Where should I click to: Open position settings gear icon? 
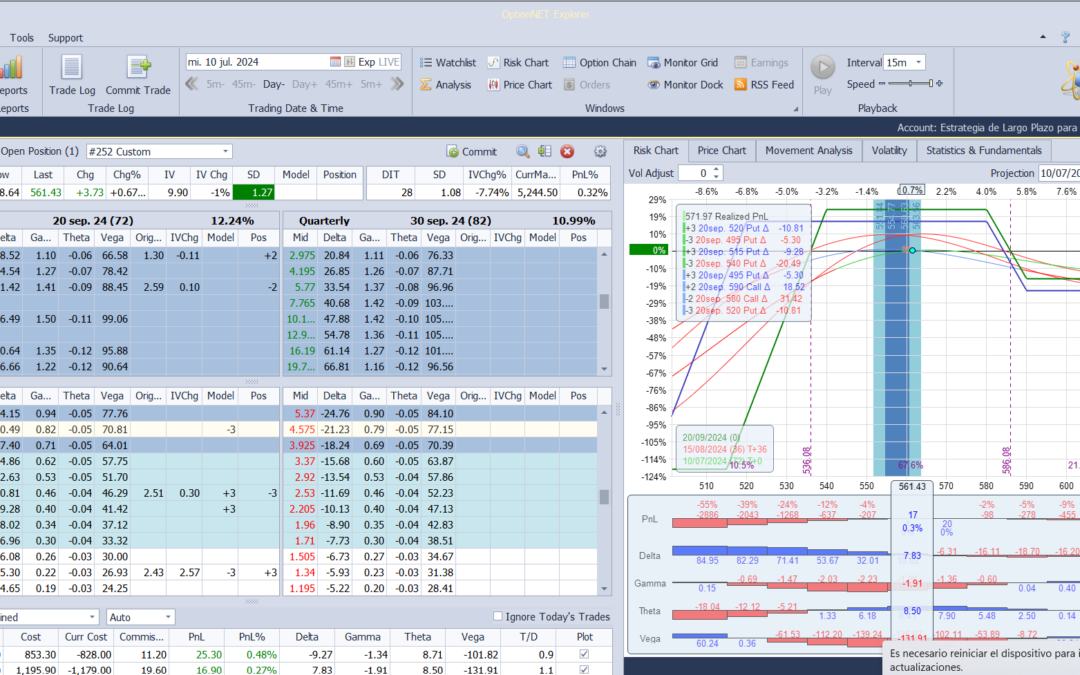pos(600,152)
